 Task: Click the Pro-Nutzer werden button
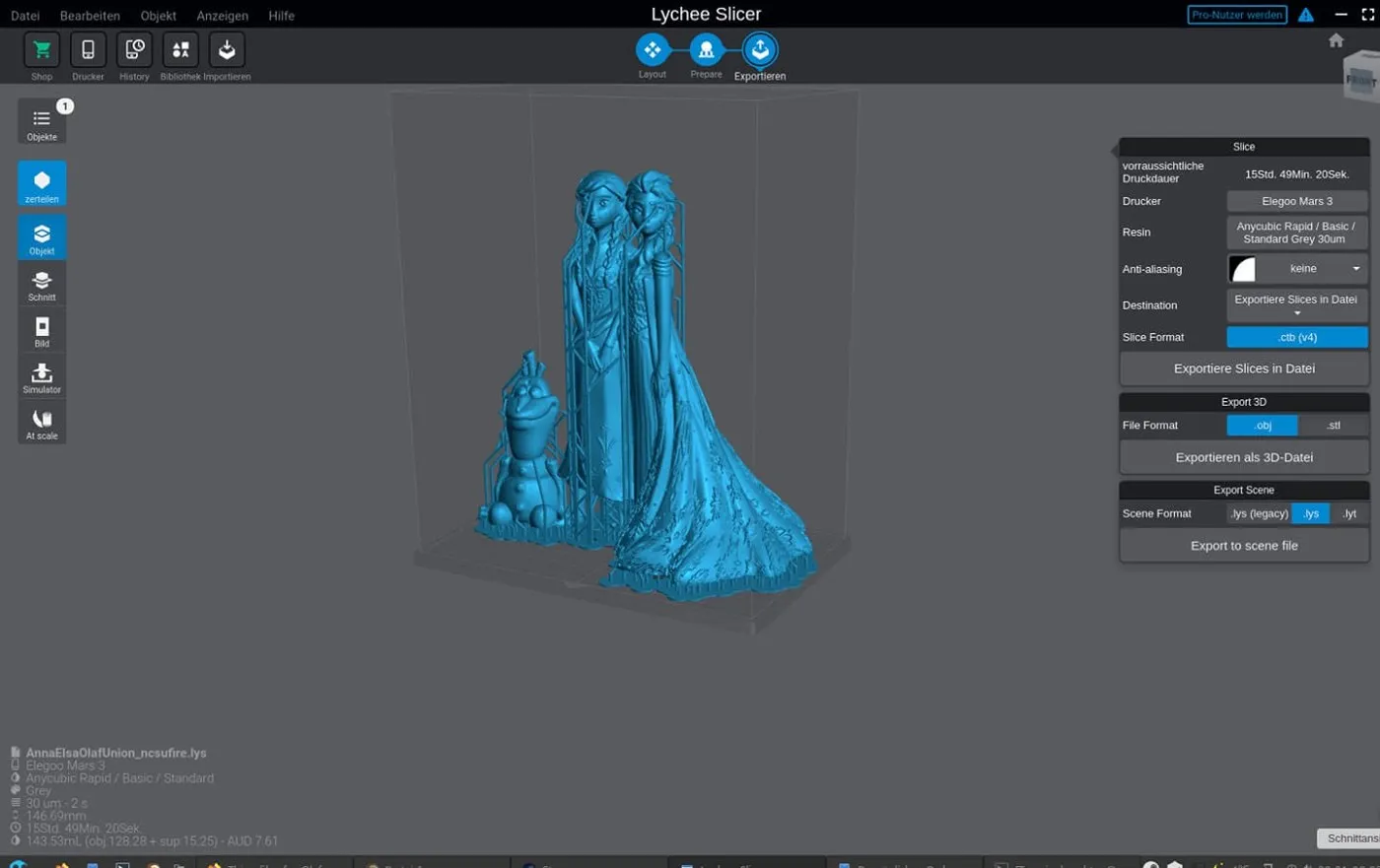click(x=1237, y=15)
